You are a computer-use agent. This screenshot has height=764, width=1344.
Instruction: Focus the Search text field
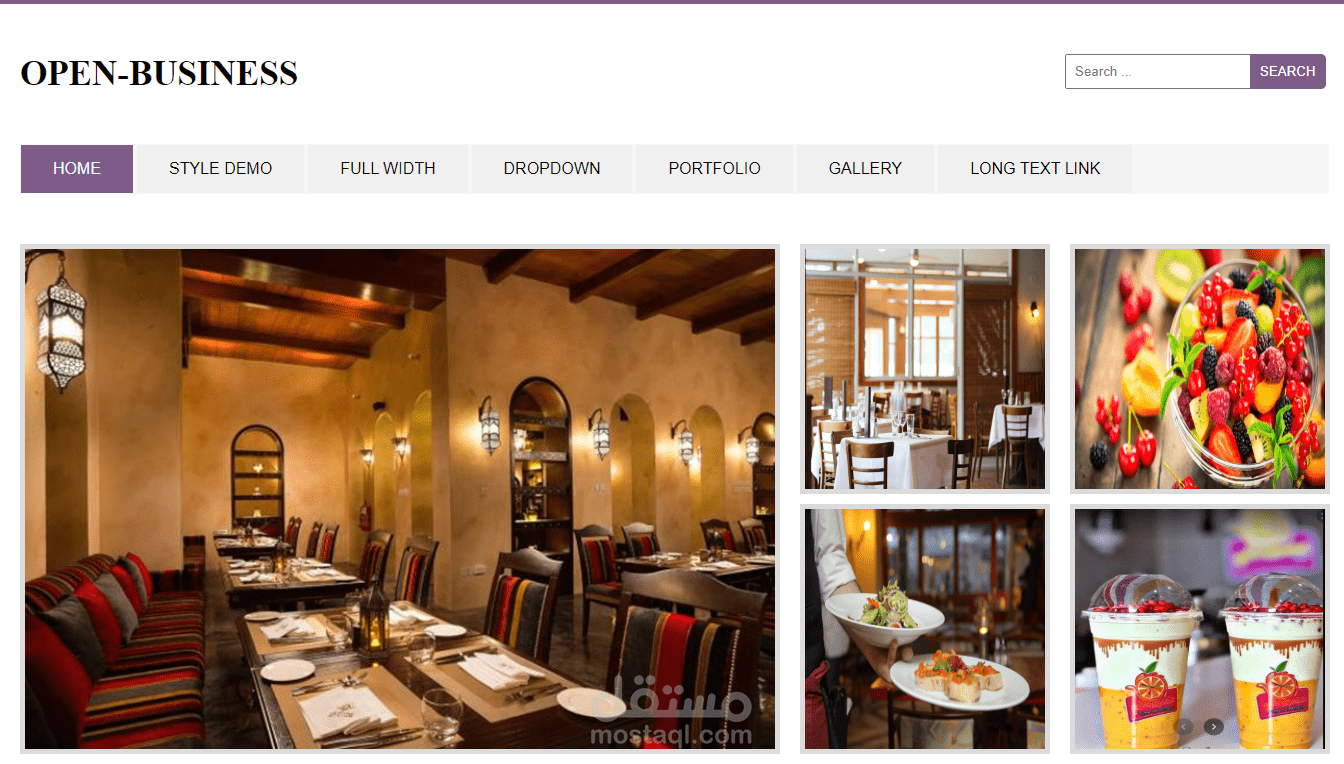click(x=1158, y=72)
